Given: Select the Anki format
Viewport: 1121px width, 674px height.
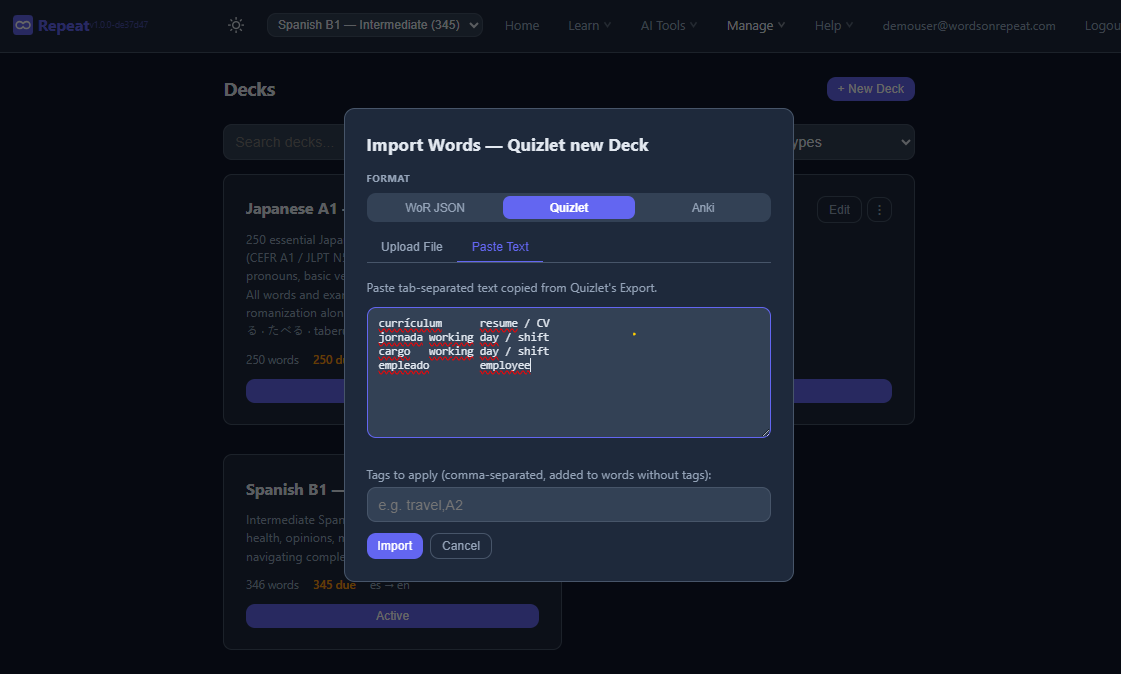Looking at the screenshot, I should coord(703,207).
